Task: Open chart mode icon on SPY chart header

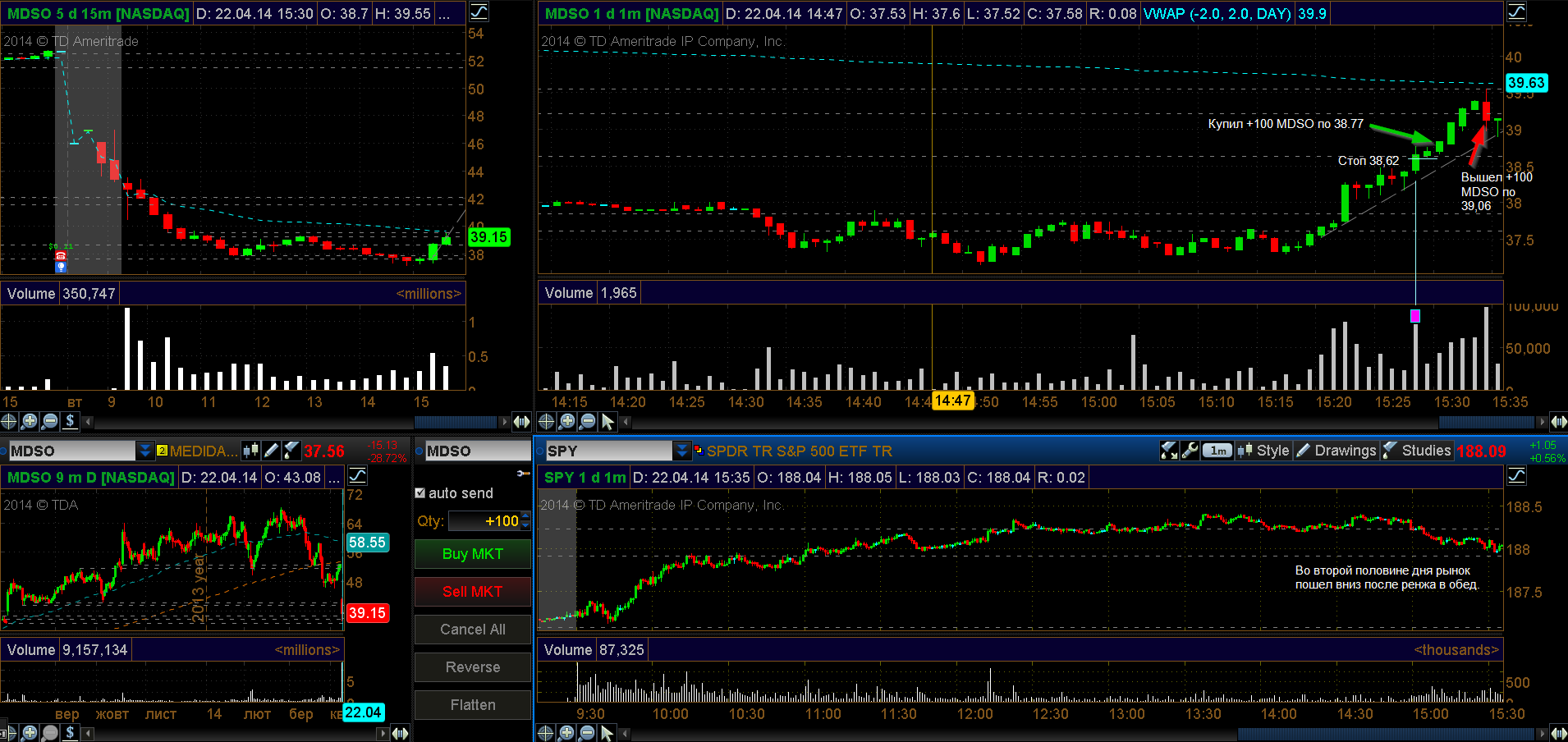Action: [1516, 476]
